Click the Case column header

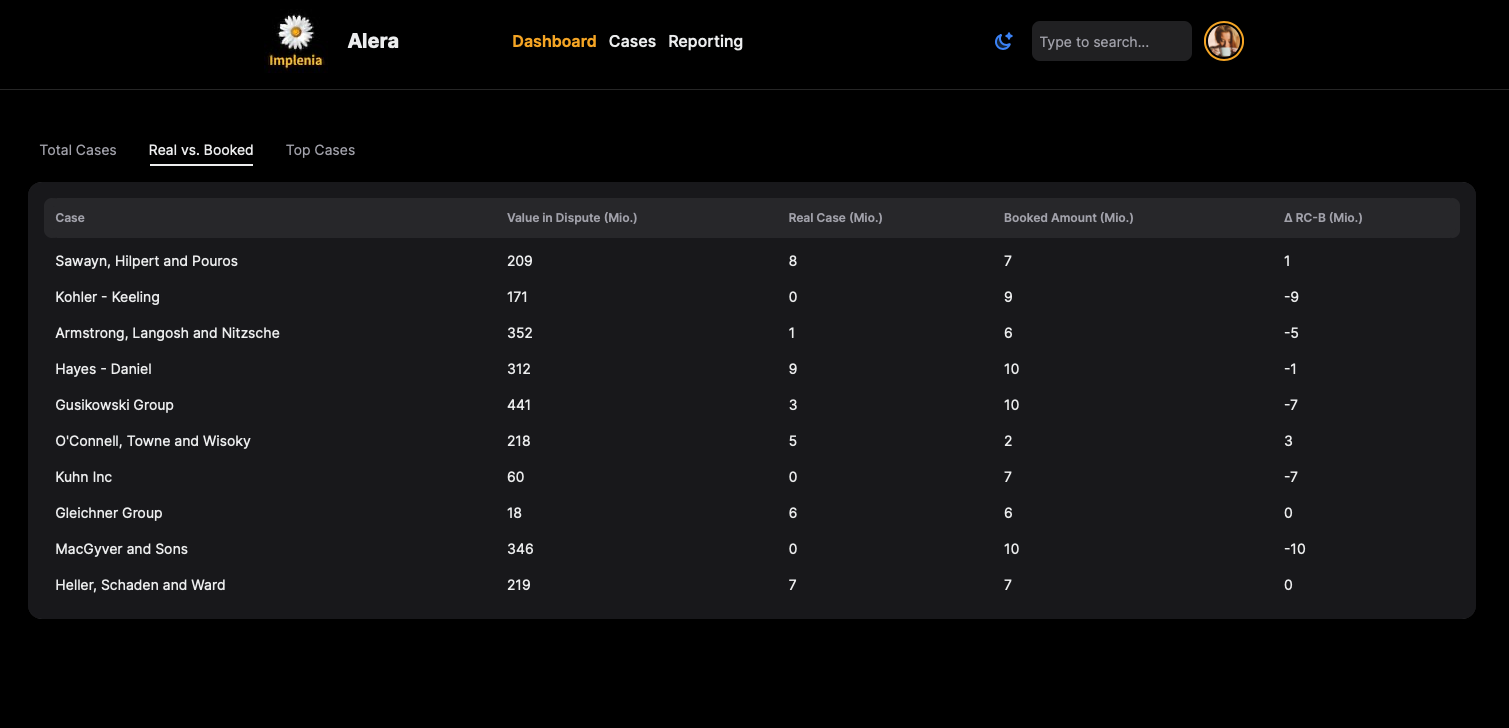[70, 218]
